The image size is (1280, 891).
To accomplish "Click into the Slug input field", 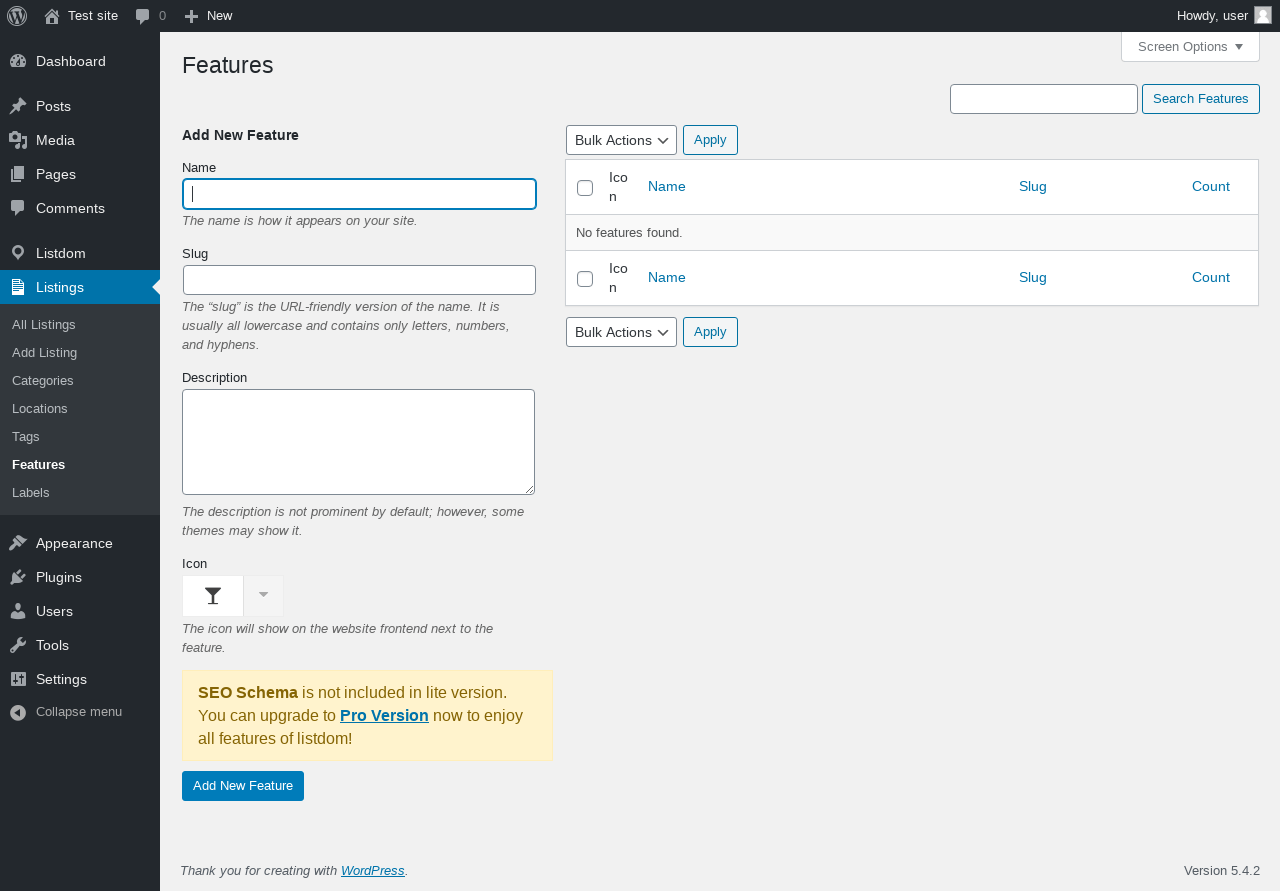I will pyautogui.click(x=359, y=280).
